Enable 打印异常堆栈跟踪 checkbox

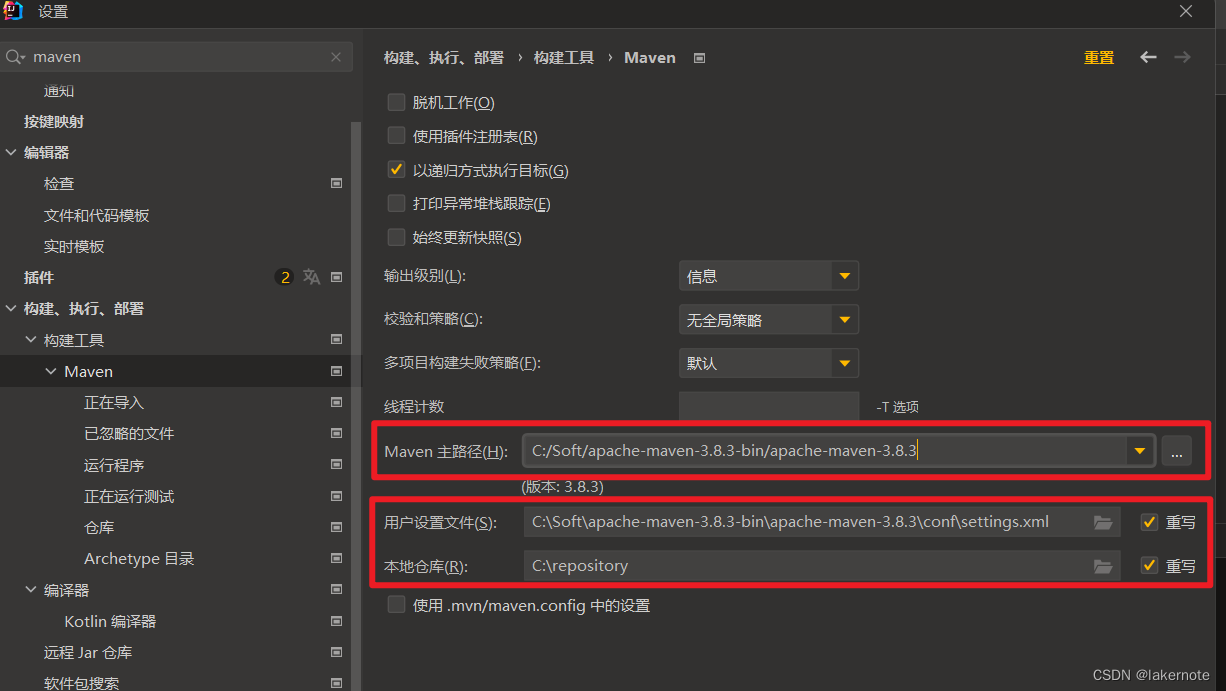click(396, 203)
